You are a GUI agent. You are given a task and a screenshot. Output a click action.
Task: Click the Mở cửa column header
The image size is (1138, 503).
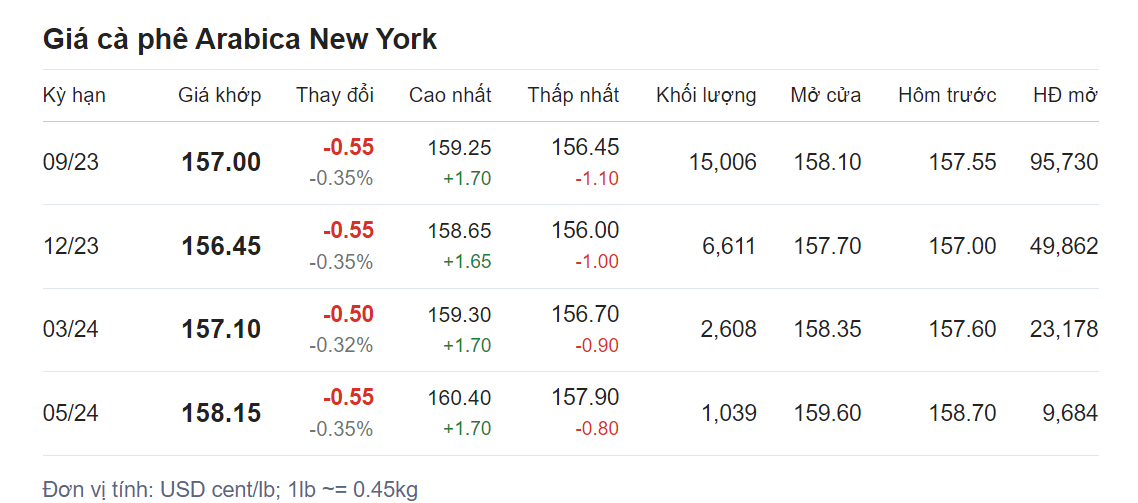[825, 96]
